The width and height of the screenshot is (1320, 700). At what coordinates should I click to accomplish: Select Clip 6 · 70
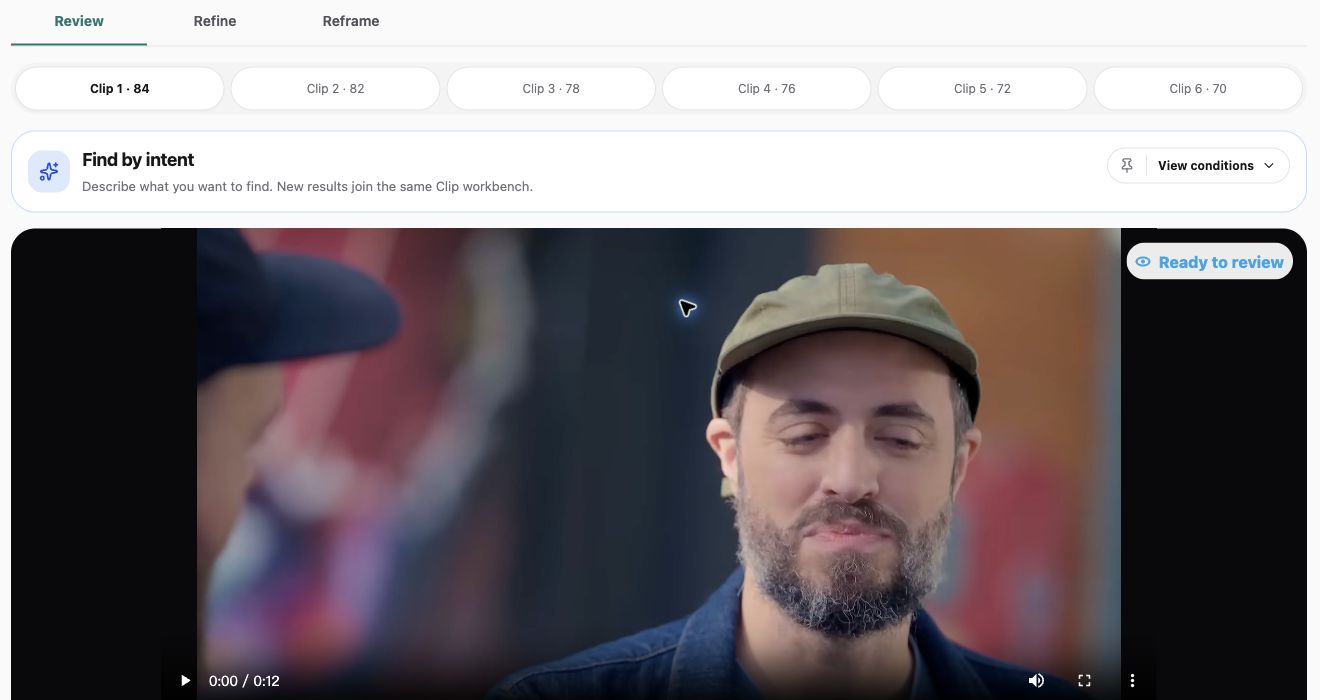(x=1198, y=89)
